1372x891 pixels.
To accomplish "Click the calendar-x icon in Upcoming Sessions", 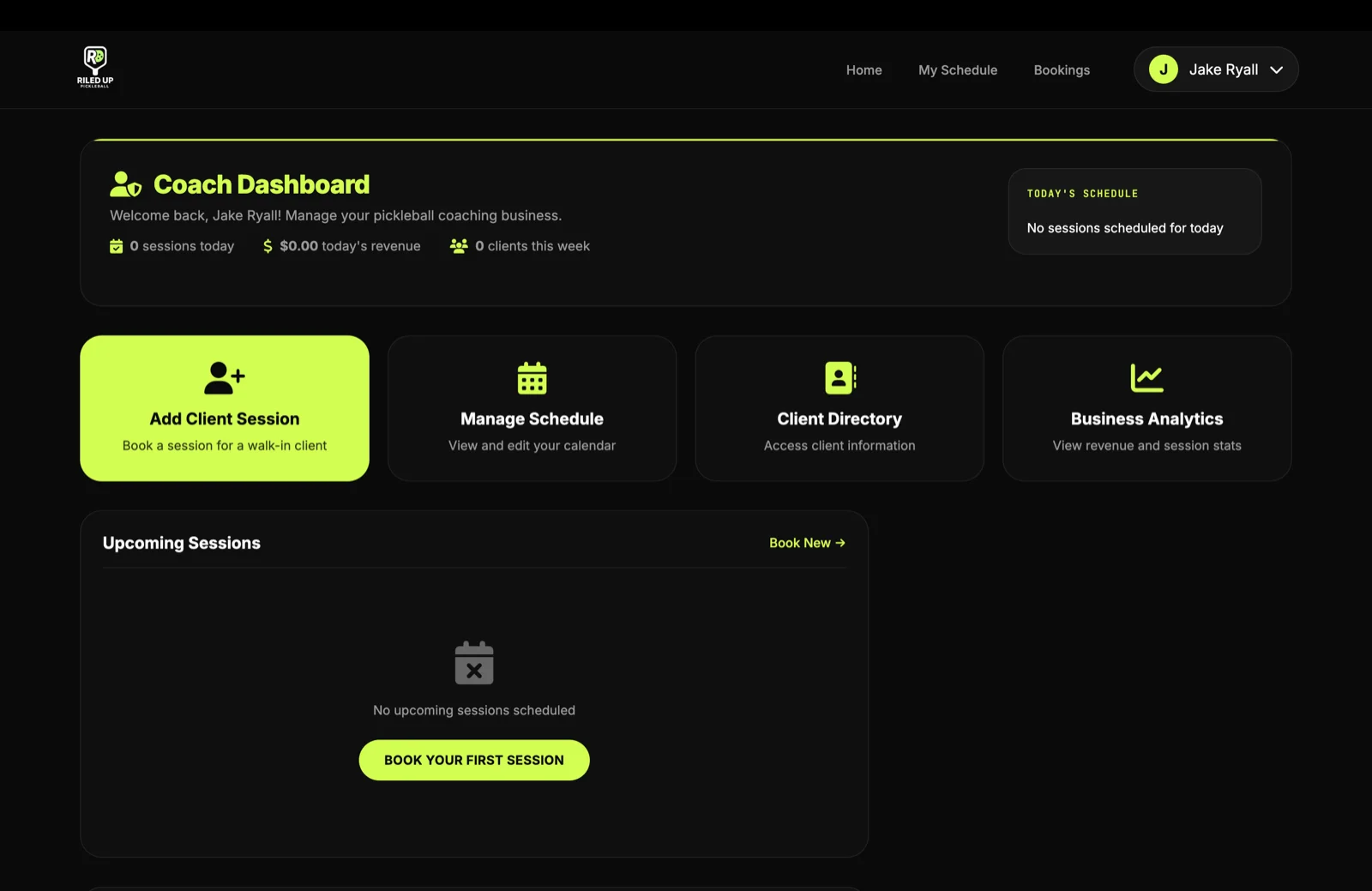I will (x=474, y=663).
